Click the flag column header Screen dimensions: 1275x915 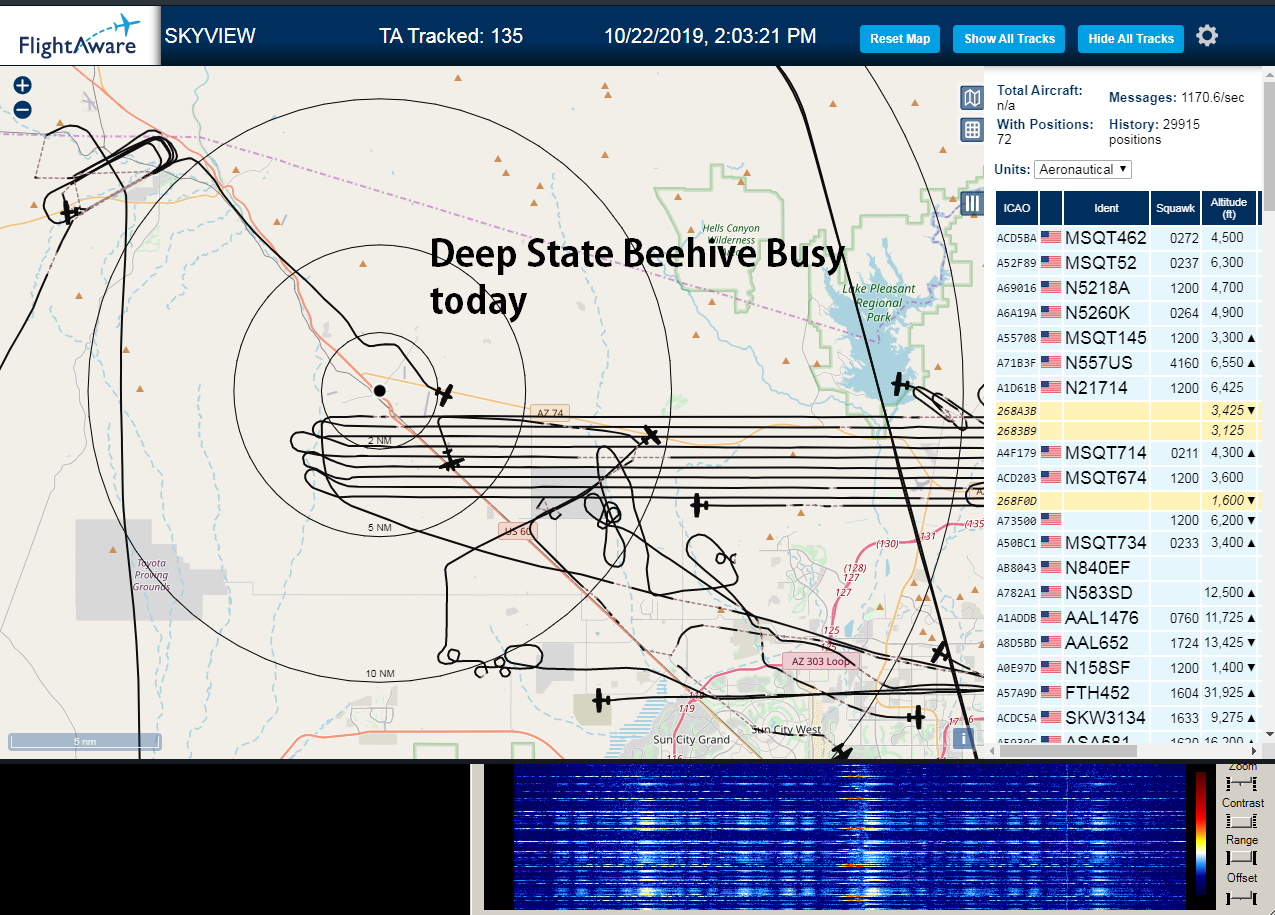[1051, 208]
